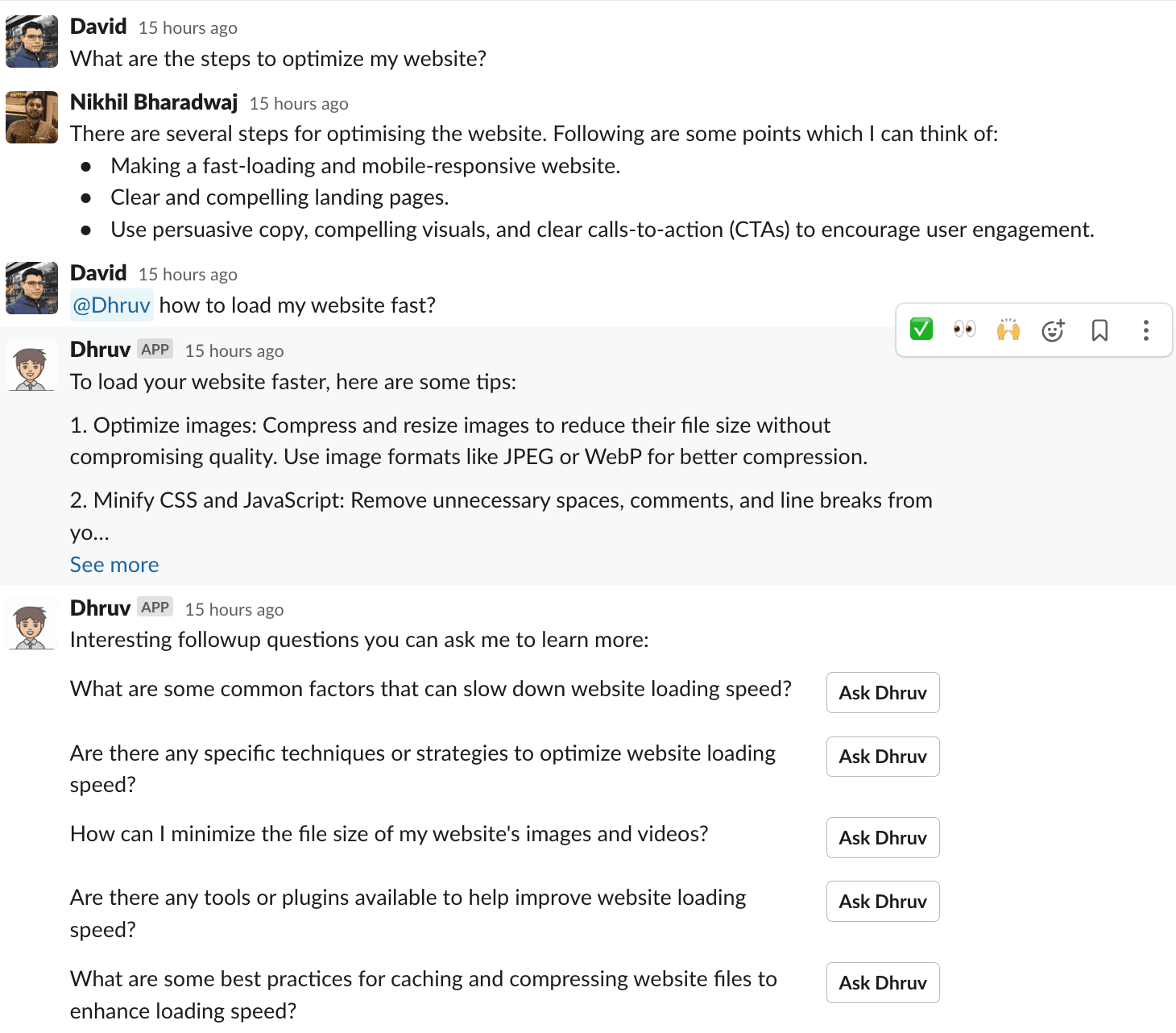Ask Dhruv about common slow-down factors
Viewport: 1176px width, 1033px height.
(x=883, y=693)
